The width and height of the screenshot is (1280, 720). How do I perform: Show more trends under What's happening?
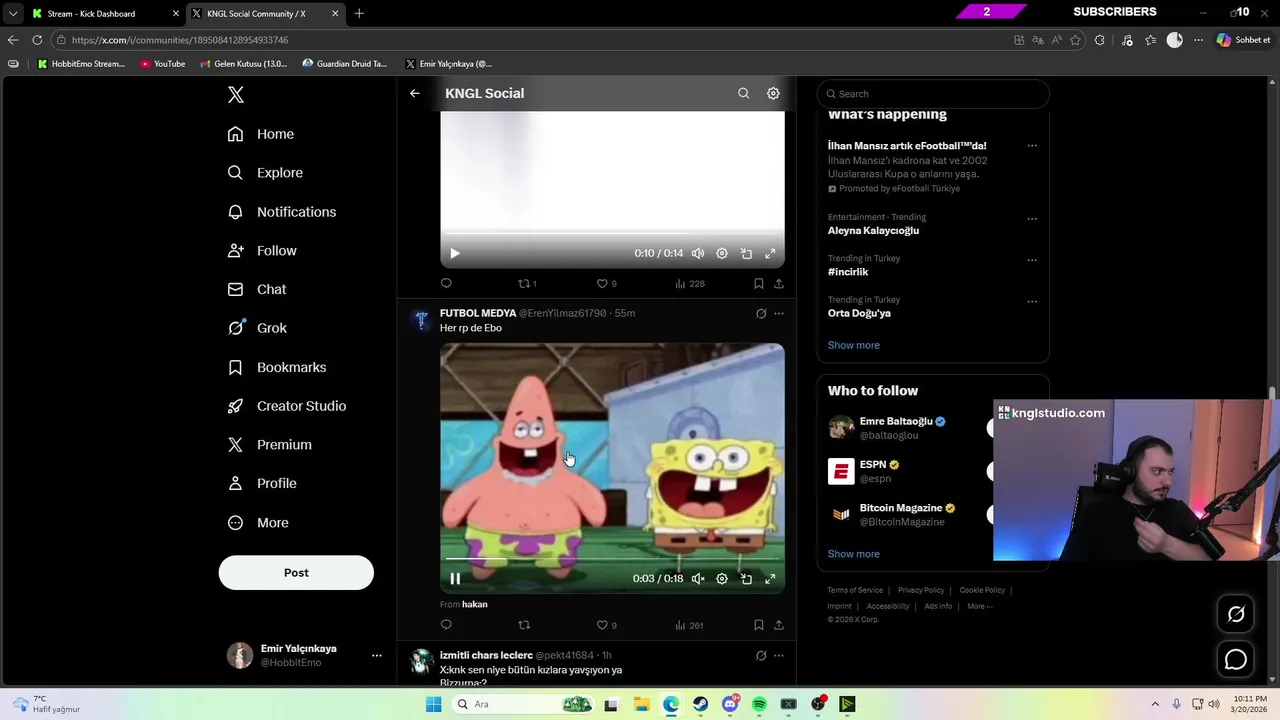pos(854,345)
